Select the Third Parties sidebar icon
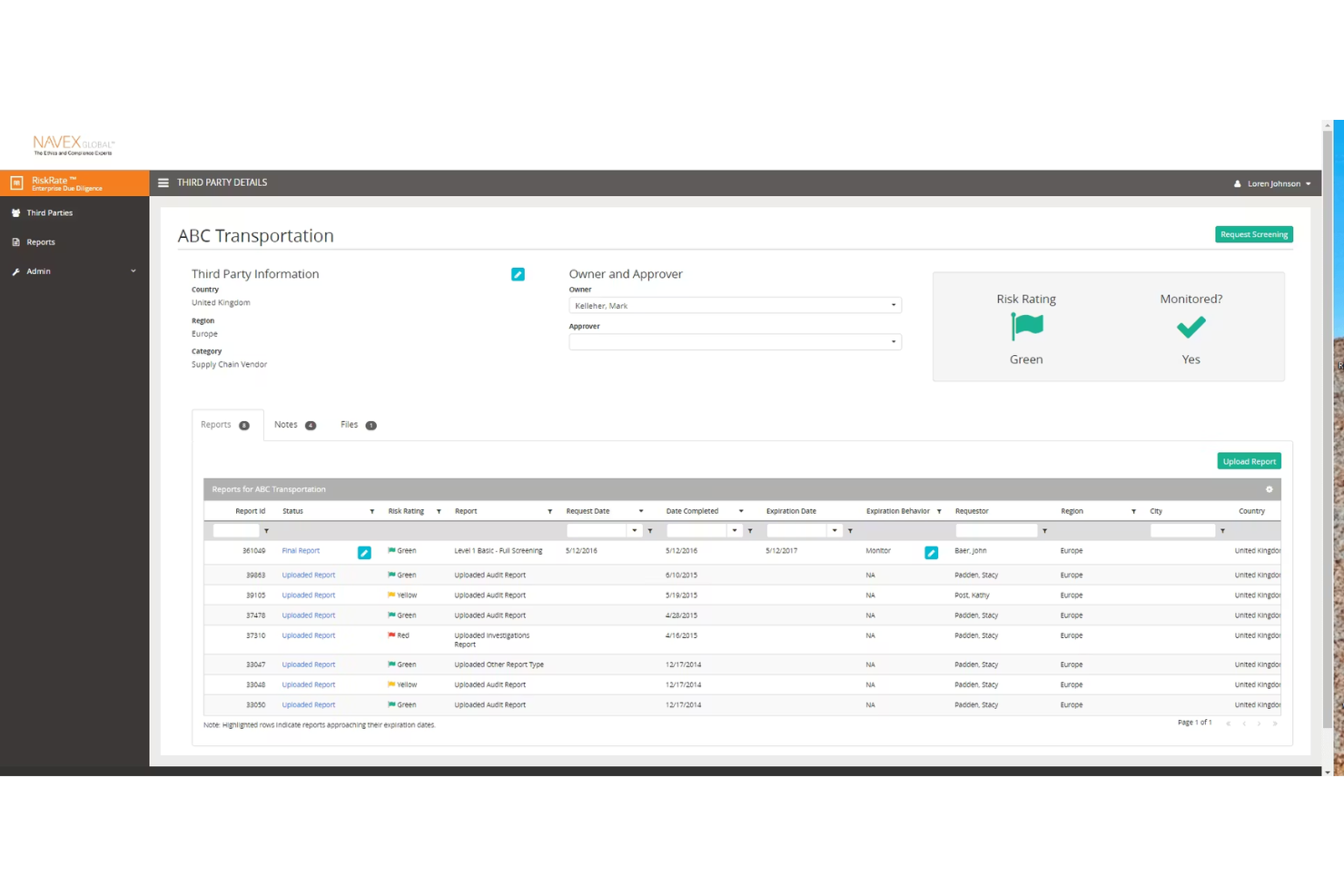Viewport: 1344px width, 896px height. pyautogui.click(x=15, y=212)
